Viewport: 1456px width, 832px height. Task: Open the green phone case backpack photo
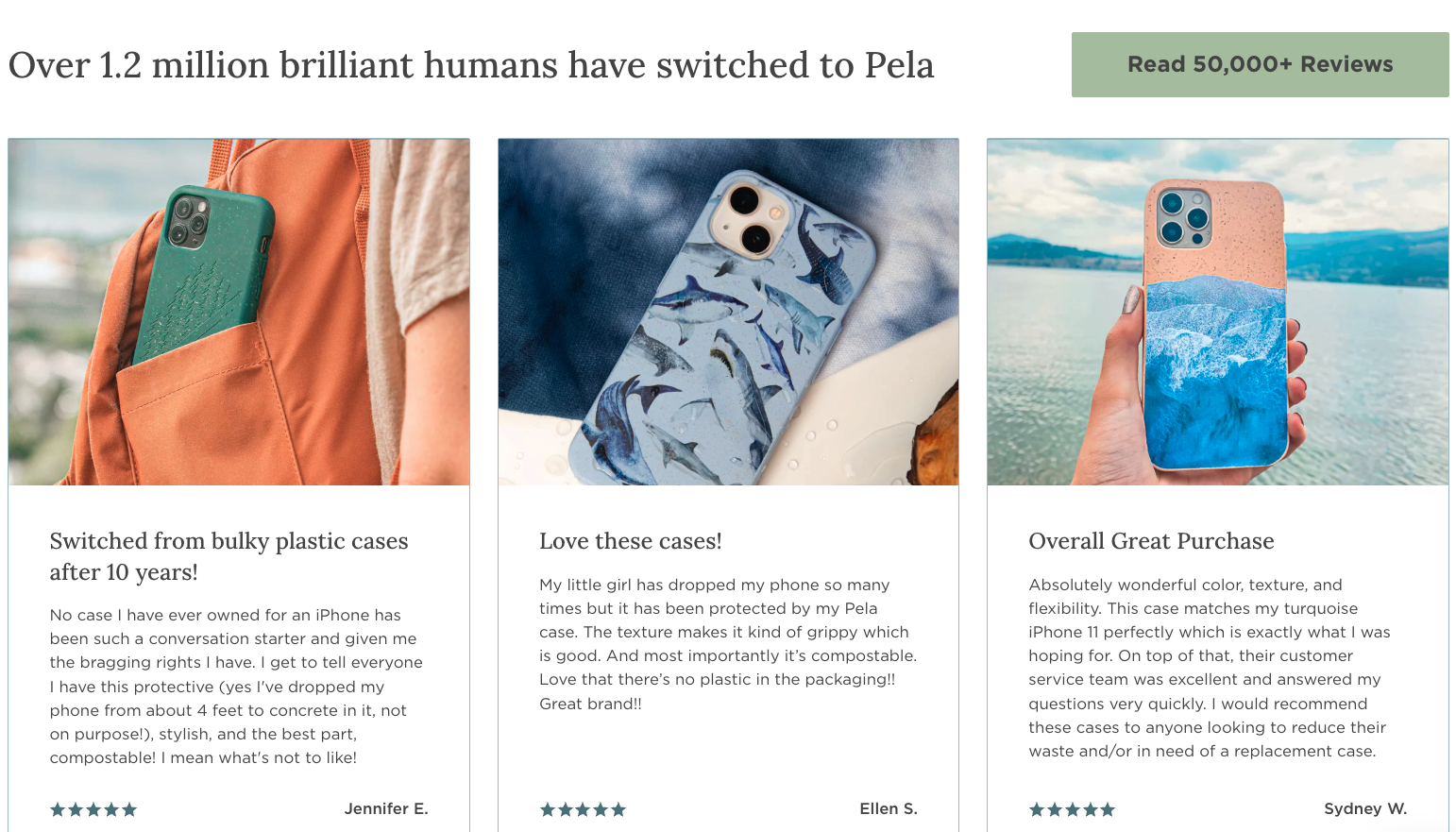[x=239, y=312]
